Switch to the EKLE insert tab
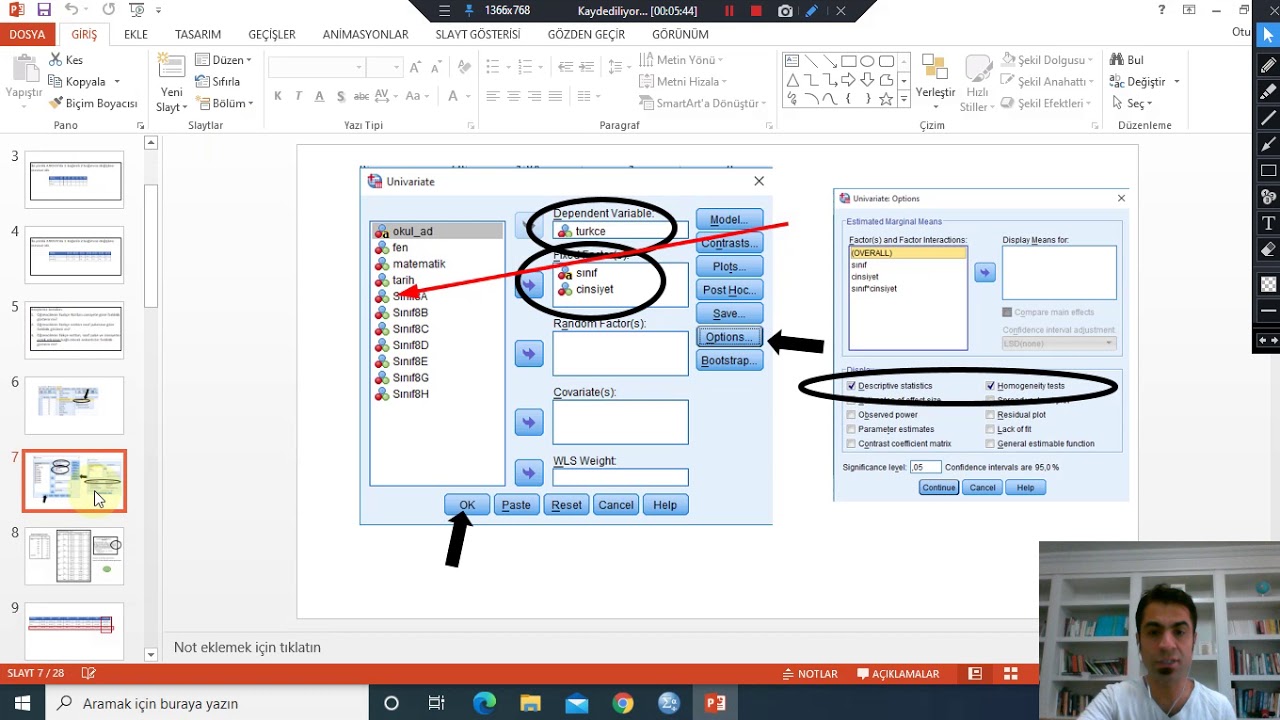Screen dimensions: 1280x720 (x=136, y=34)
